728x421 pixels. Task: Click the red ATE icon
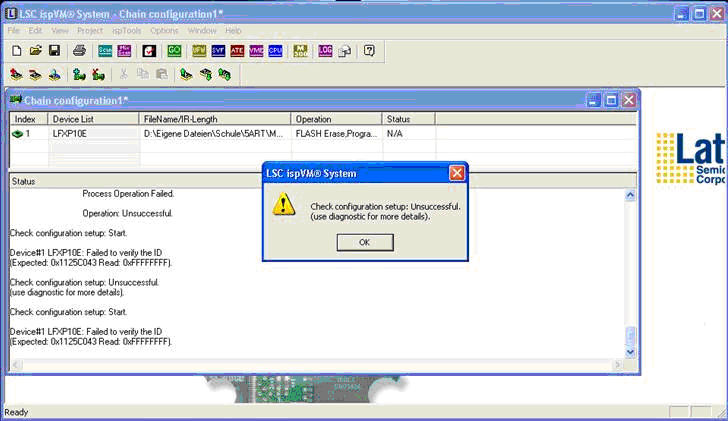click(237, 51)
